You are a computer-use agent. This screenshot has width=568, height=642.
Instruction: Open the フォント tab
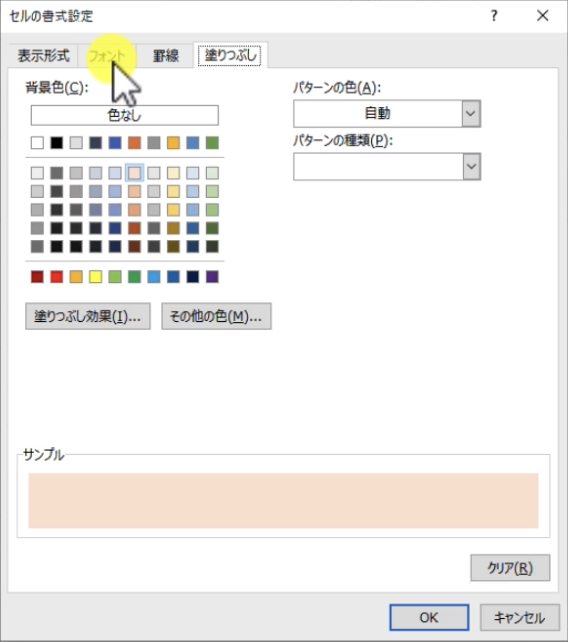(107, 55)
